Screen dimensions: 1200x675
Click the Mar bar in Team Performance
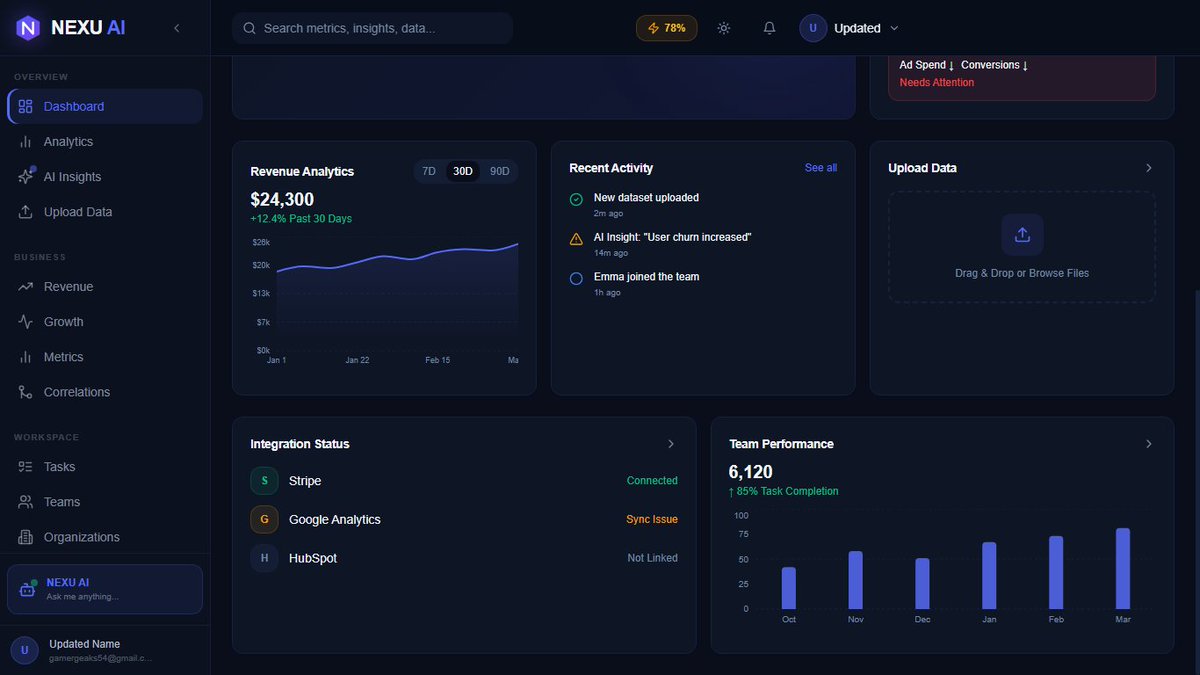(1123, 568)
